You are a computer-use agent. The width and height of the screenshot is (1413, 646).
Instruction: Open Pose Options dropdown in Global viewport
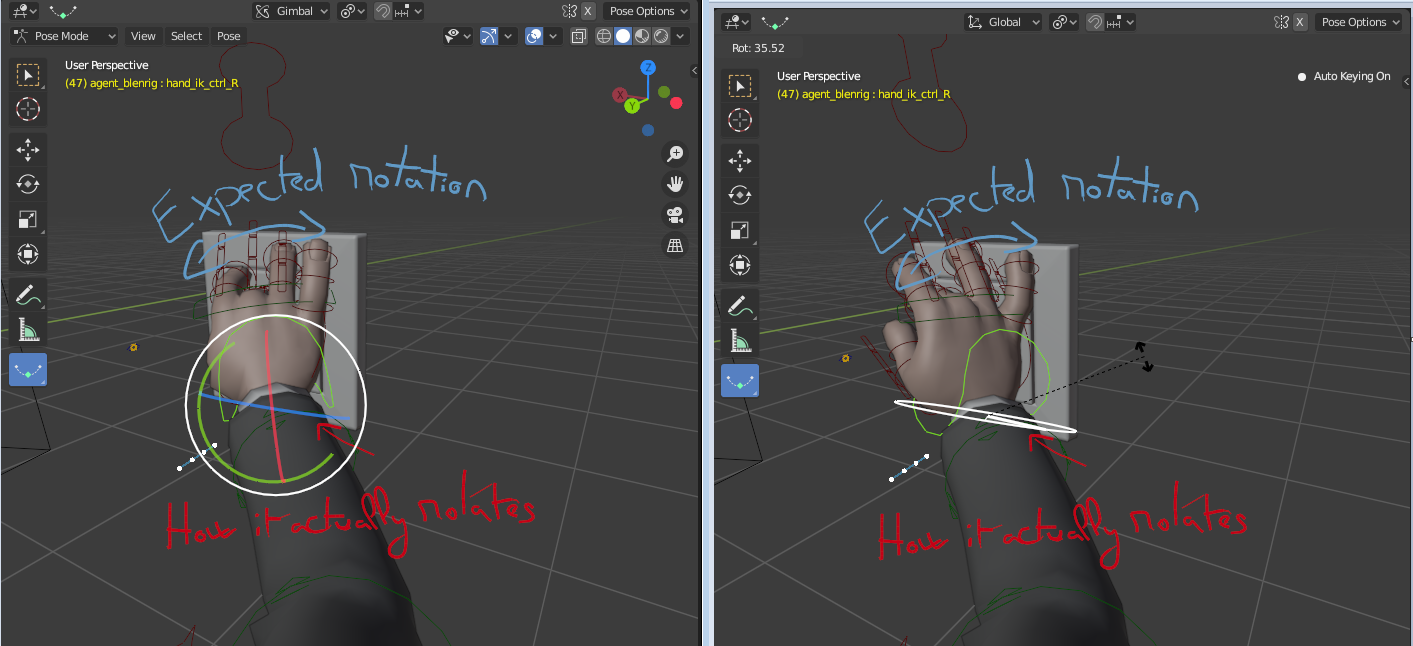tap(1360, 22)
